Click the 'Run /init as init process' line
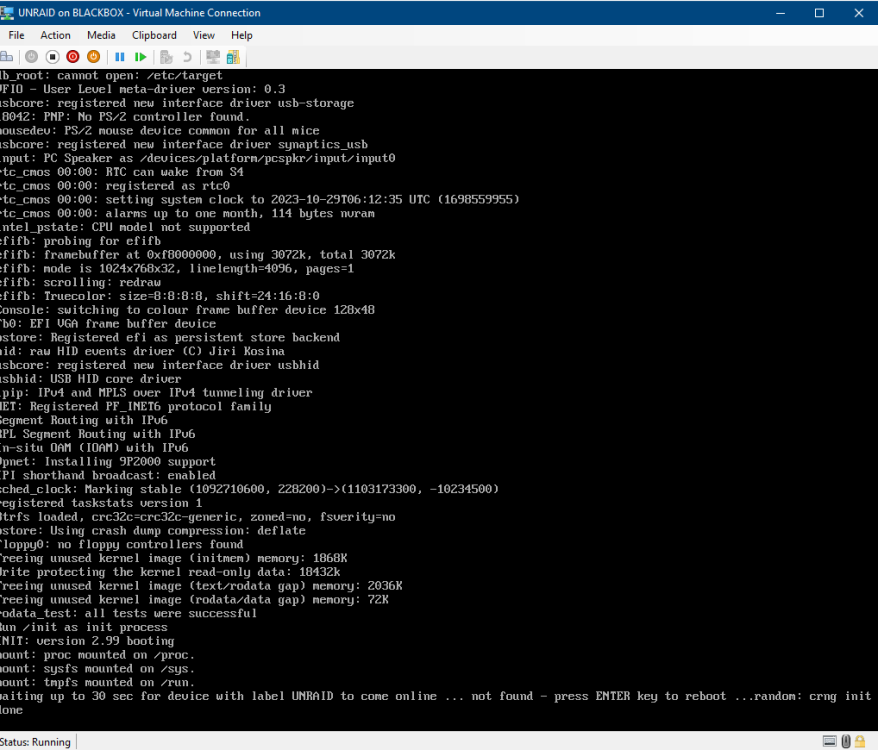 [83, 627]
